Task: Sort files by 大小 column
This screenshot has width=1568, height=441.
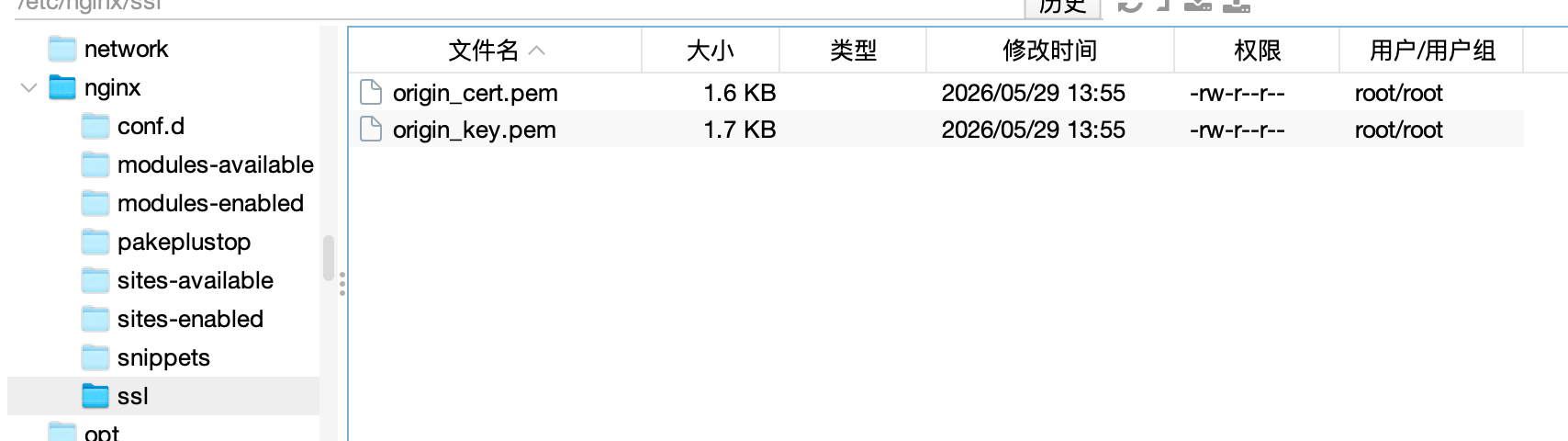Action: 711,51
